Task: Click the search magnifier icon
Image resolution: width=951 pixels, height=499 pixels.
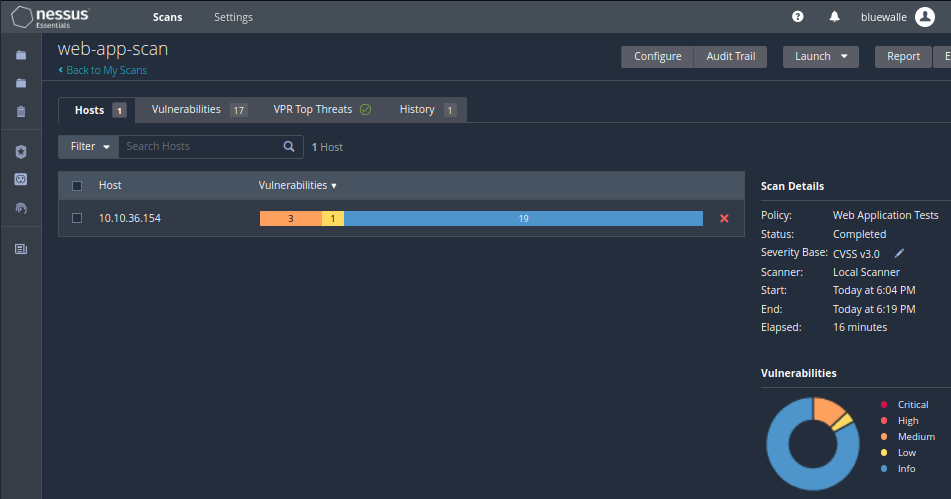Action: 289,146
